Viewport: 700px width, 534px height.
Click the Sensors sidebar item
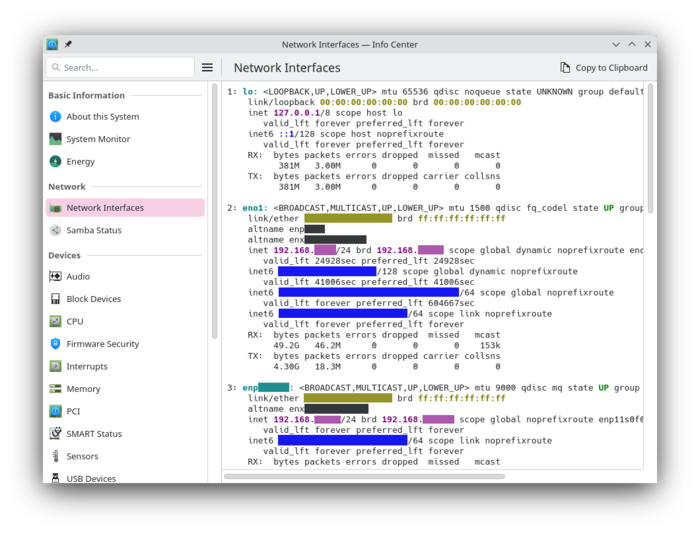click(x=82, y=456)
